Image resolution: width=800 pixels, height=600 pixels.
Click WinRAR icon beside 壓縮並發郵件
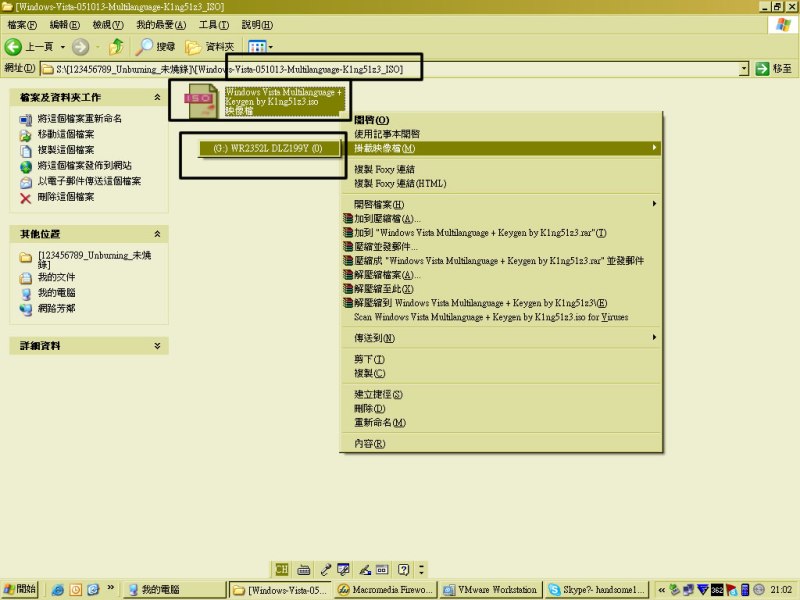click(347, 246)
